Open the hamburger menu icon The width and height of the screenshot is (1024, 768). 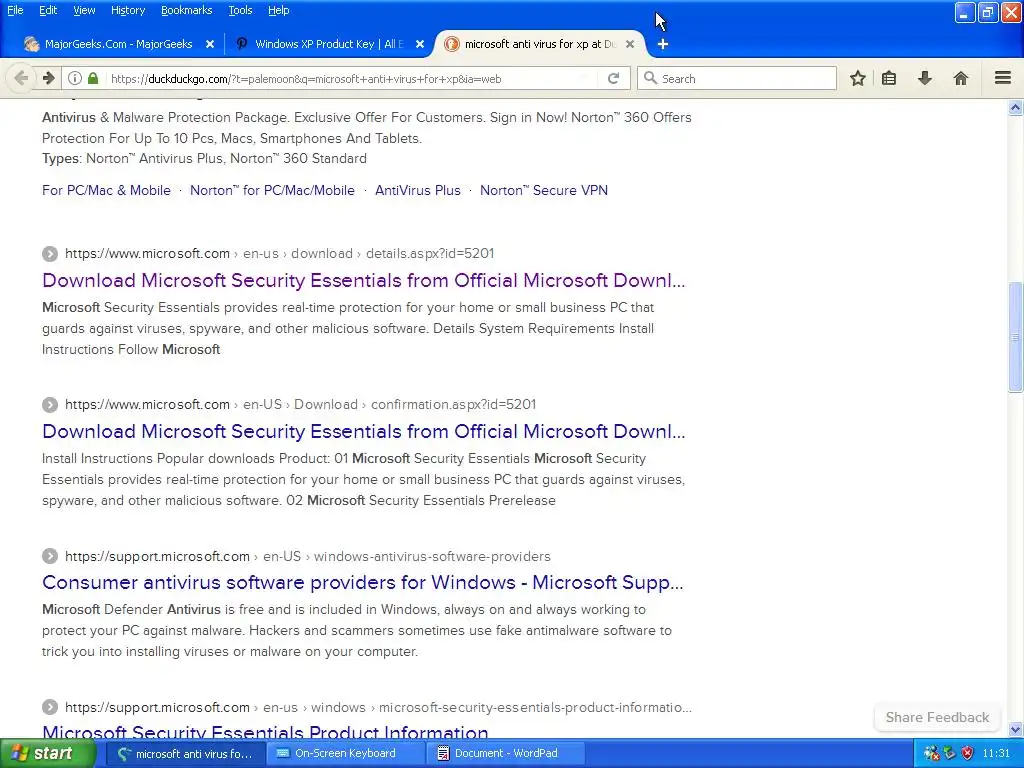click(1003, 78)
